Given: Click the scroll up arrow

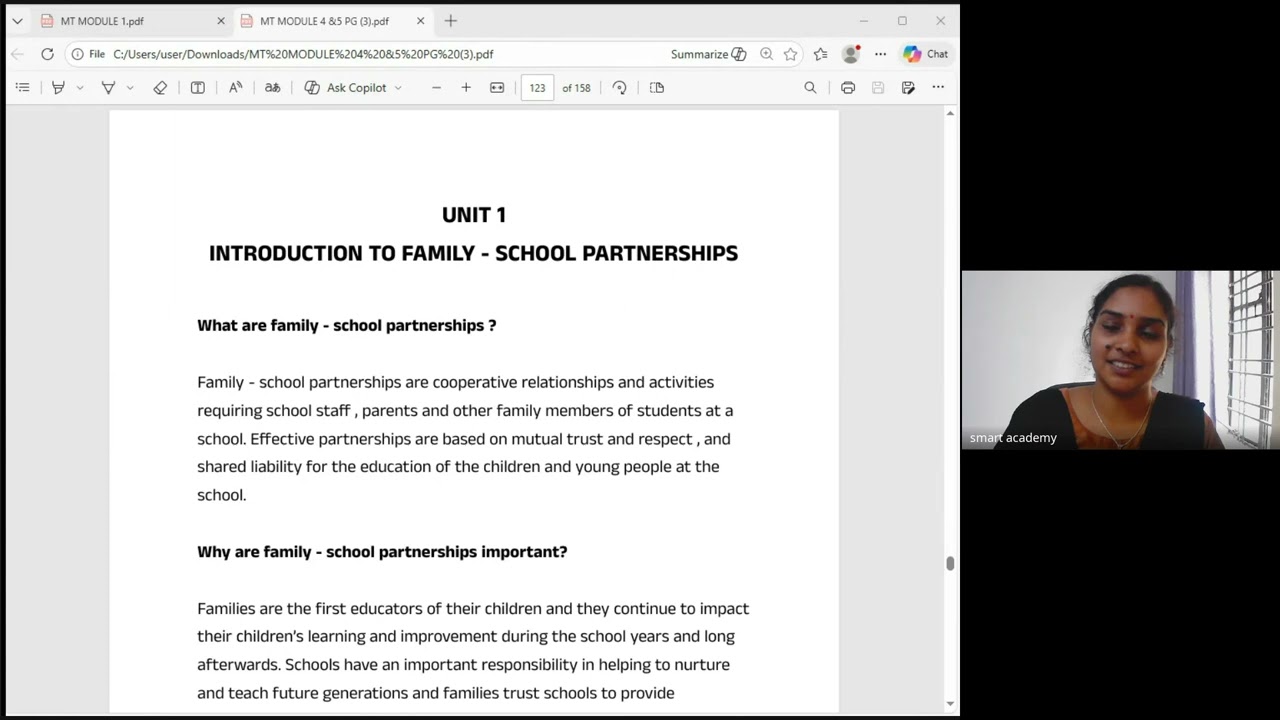Looking at the screenshot, I should pos(950,113).
